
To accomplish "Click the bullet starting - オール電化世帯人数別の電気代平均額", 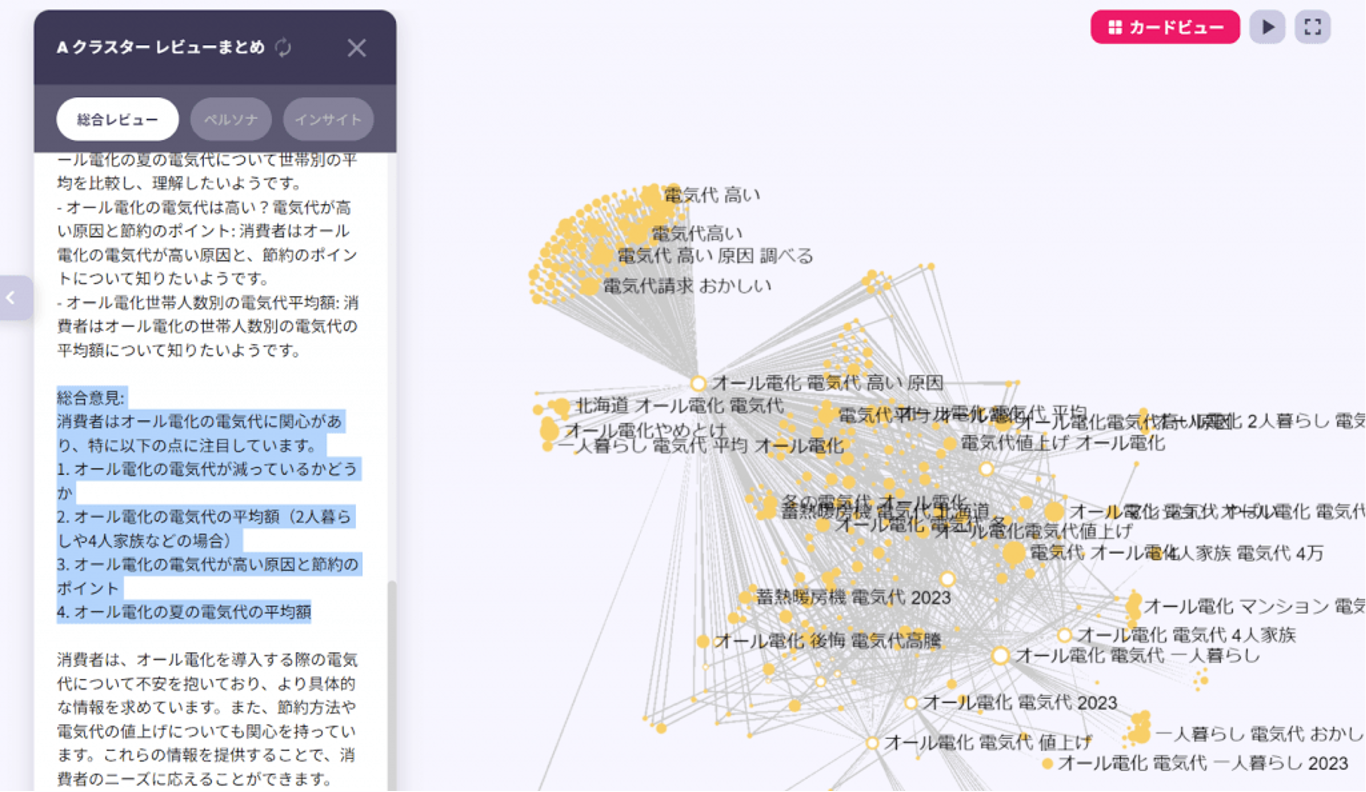I will point(208,326).
